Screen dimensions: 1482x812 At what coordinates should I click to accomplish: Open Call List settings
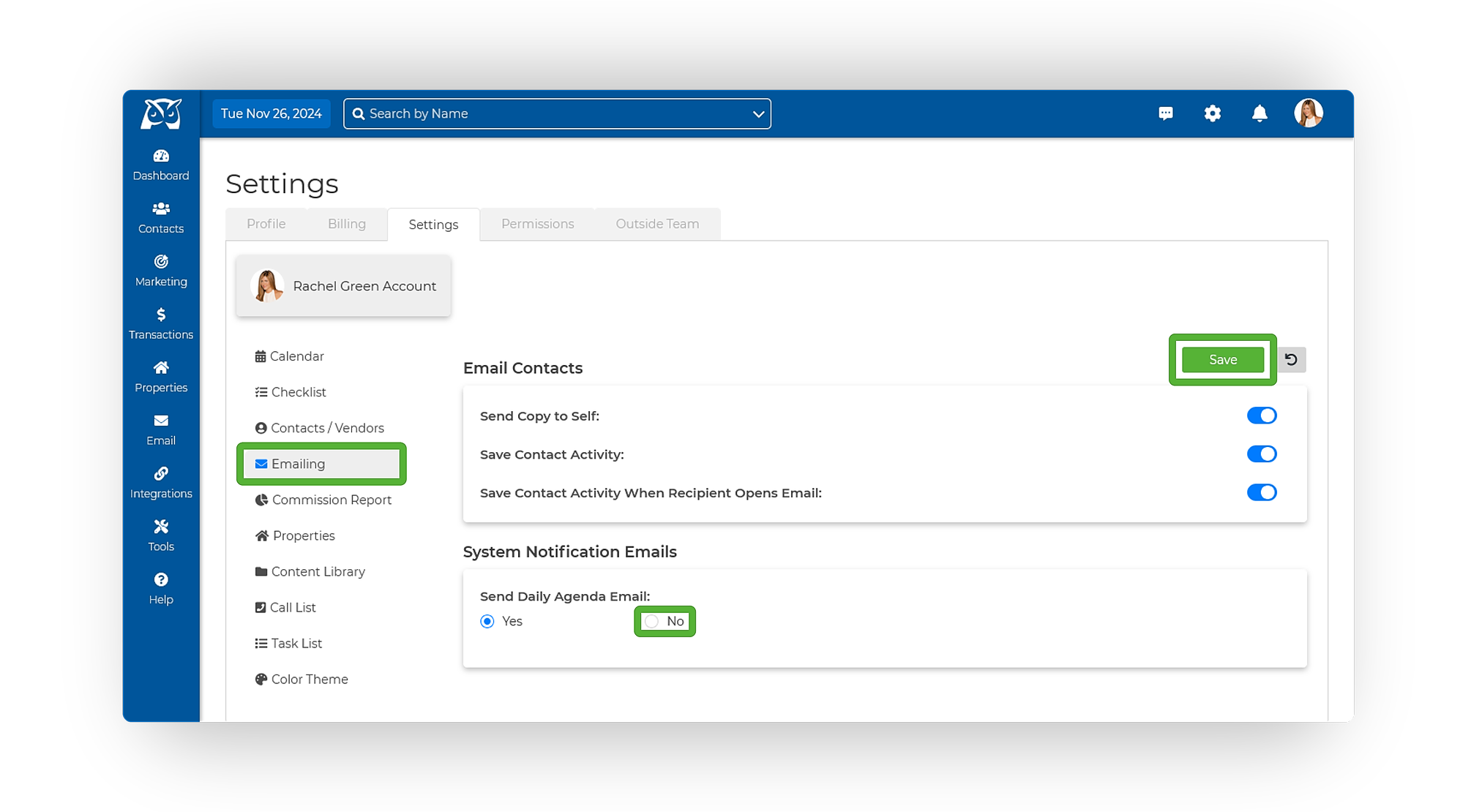[285, 607]
